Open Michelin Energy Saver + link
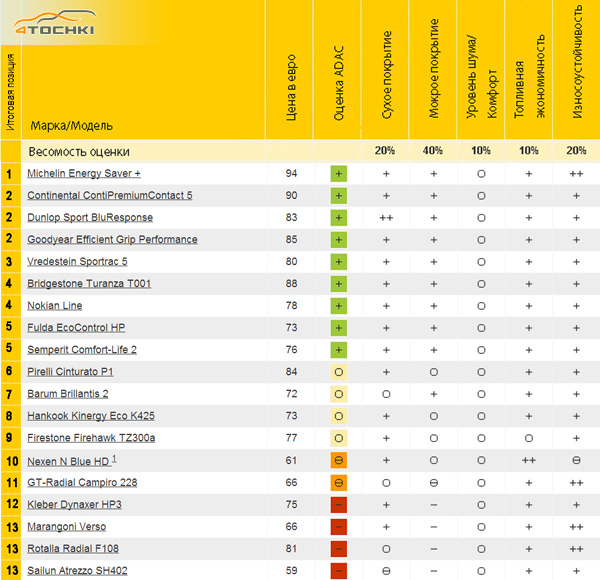Screen dimensions: 600x580 point(84,174)
